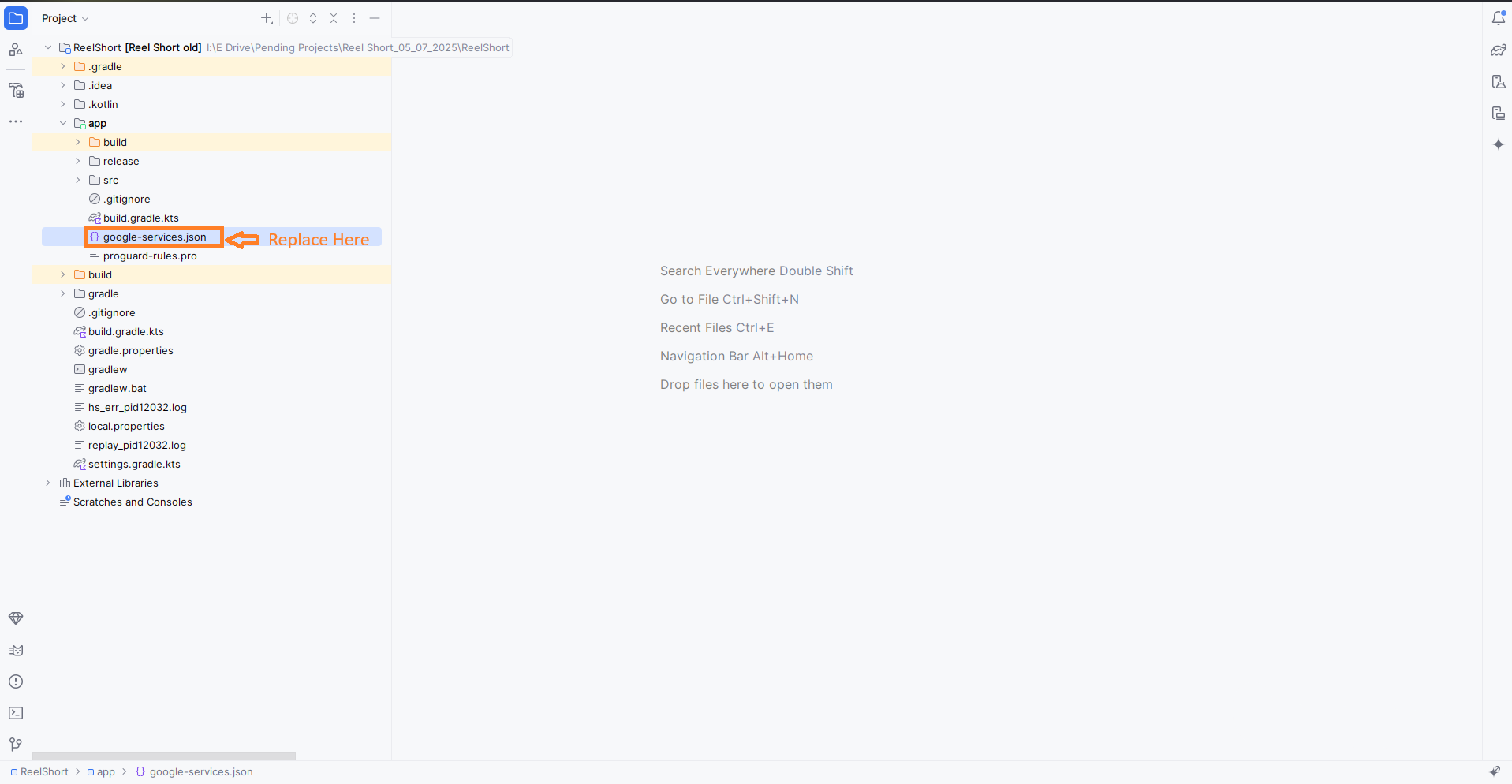Click google-services.json breadcrumb at bottom

click(x=194, y=771)
